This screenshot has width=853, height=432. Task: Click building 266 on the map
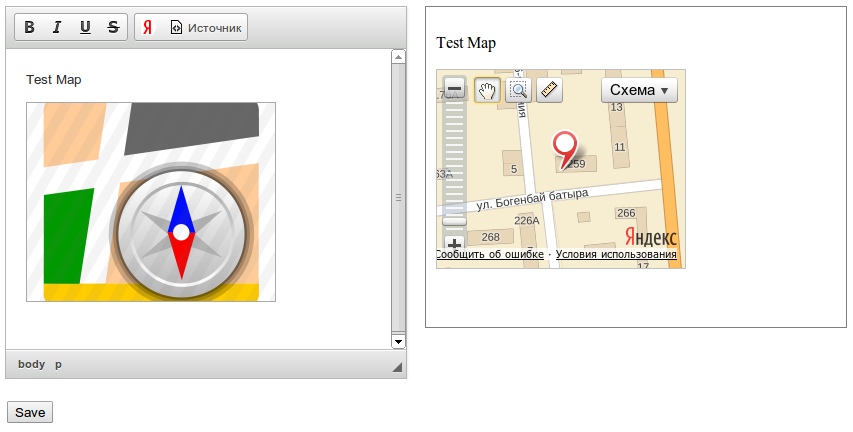click(626, 213)
